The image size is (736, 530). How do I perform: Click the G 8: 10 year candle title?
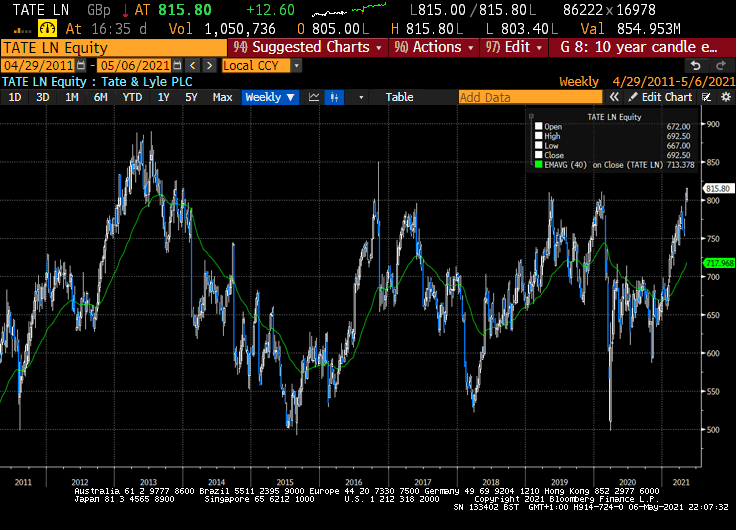click(x=639, y=47)
